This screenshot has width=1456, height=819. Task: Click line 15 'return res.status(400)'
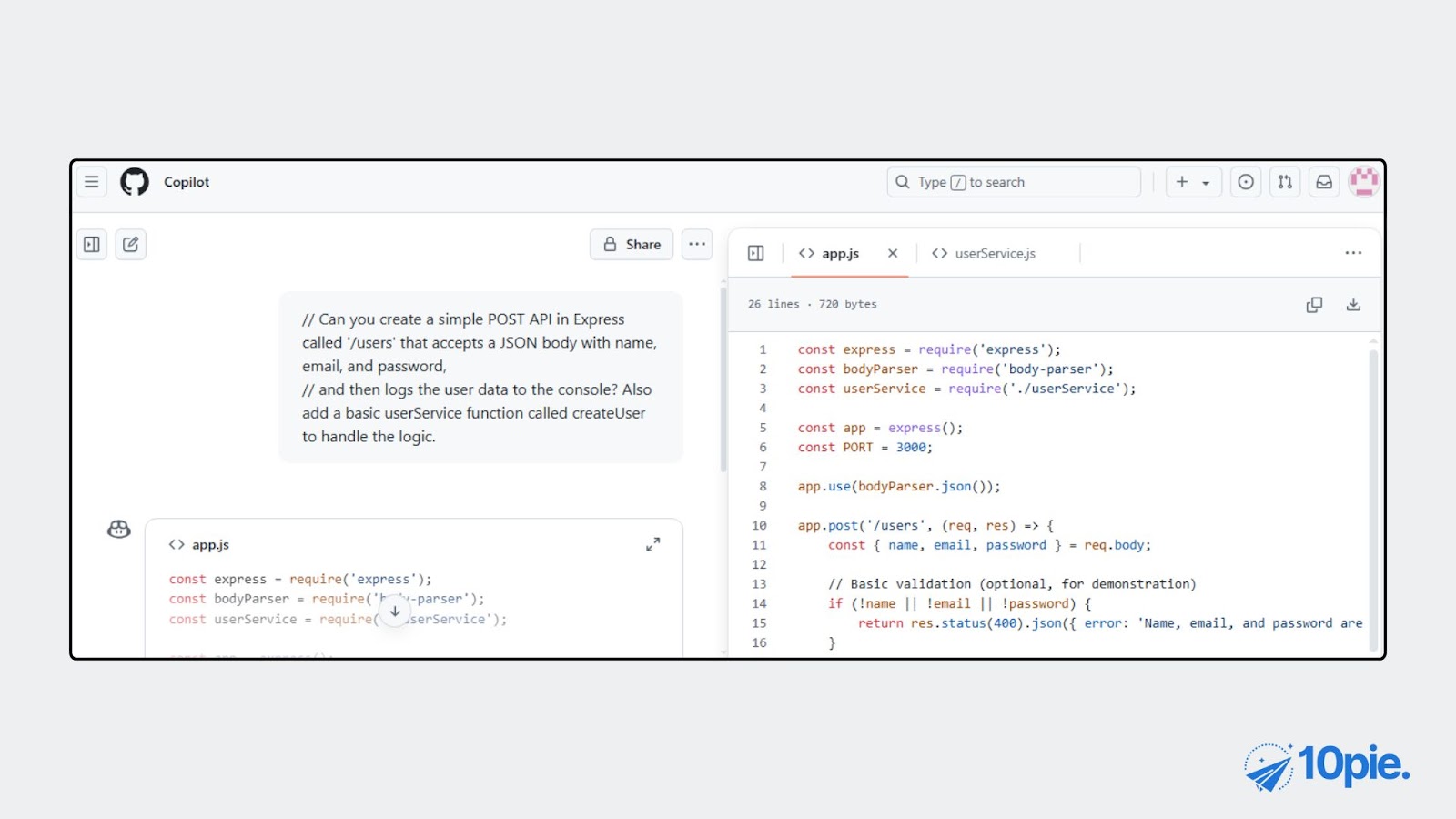pyautogui.click(x=1110, y=623)
